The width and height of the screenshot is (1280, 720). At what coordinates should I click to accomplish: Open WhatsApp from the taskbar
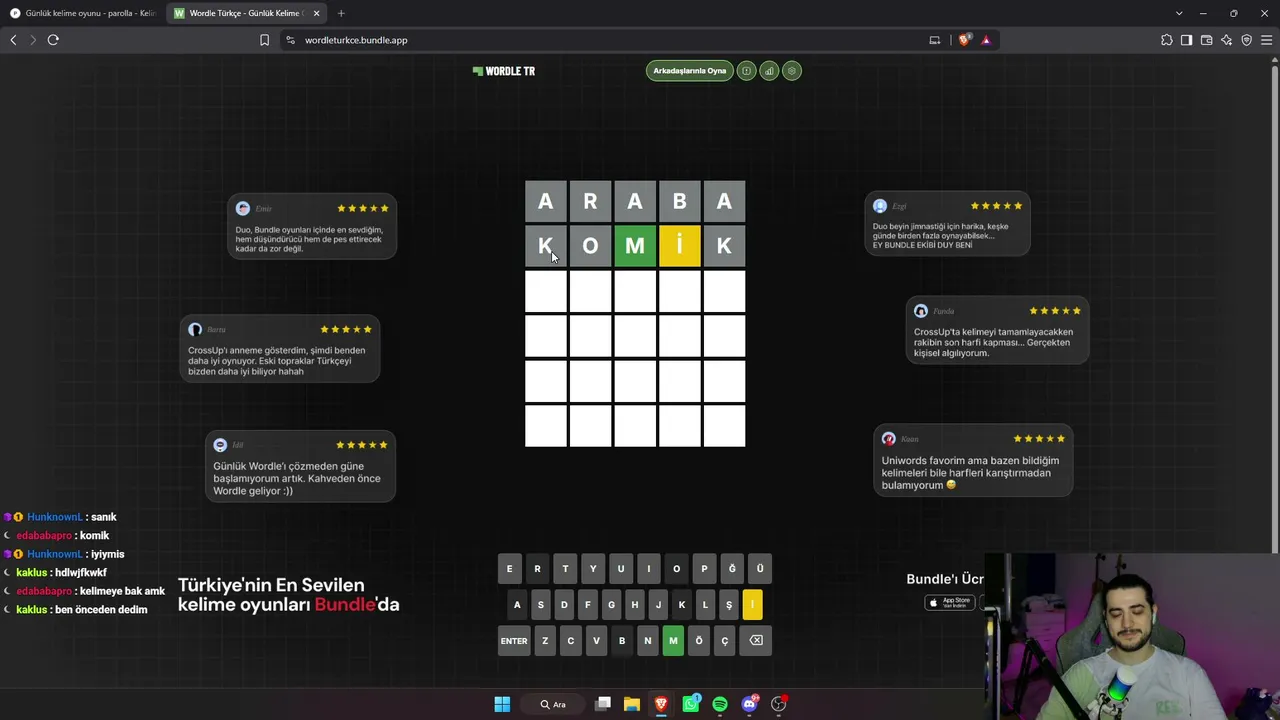tap(691, 704)
